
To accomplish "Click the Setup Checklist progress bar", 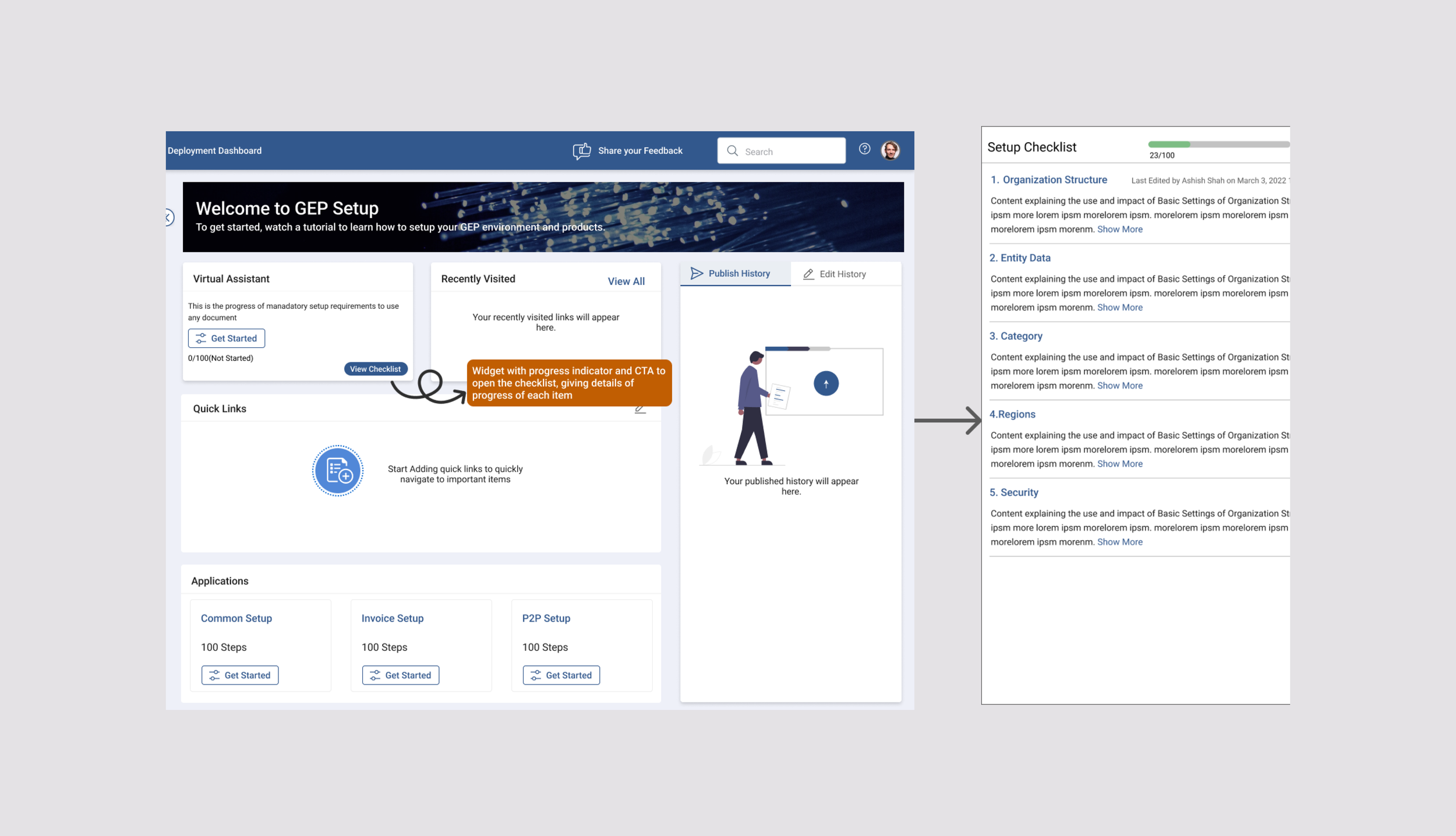I will pyautogui.click(x=1218, y=144).
